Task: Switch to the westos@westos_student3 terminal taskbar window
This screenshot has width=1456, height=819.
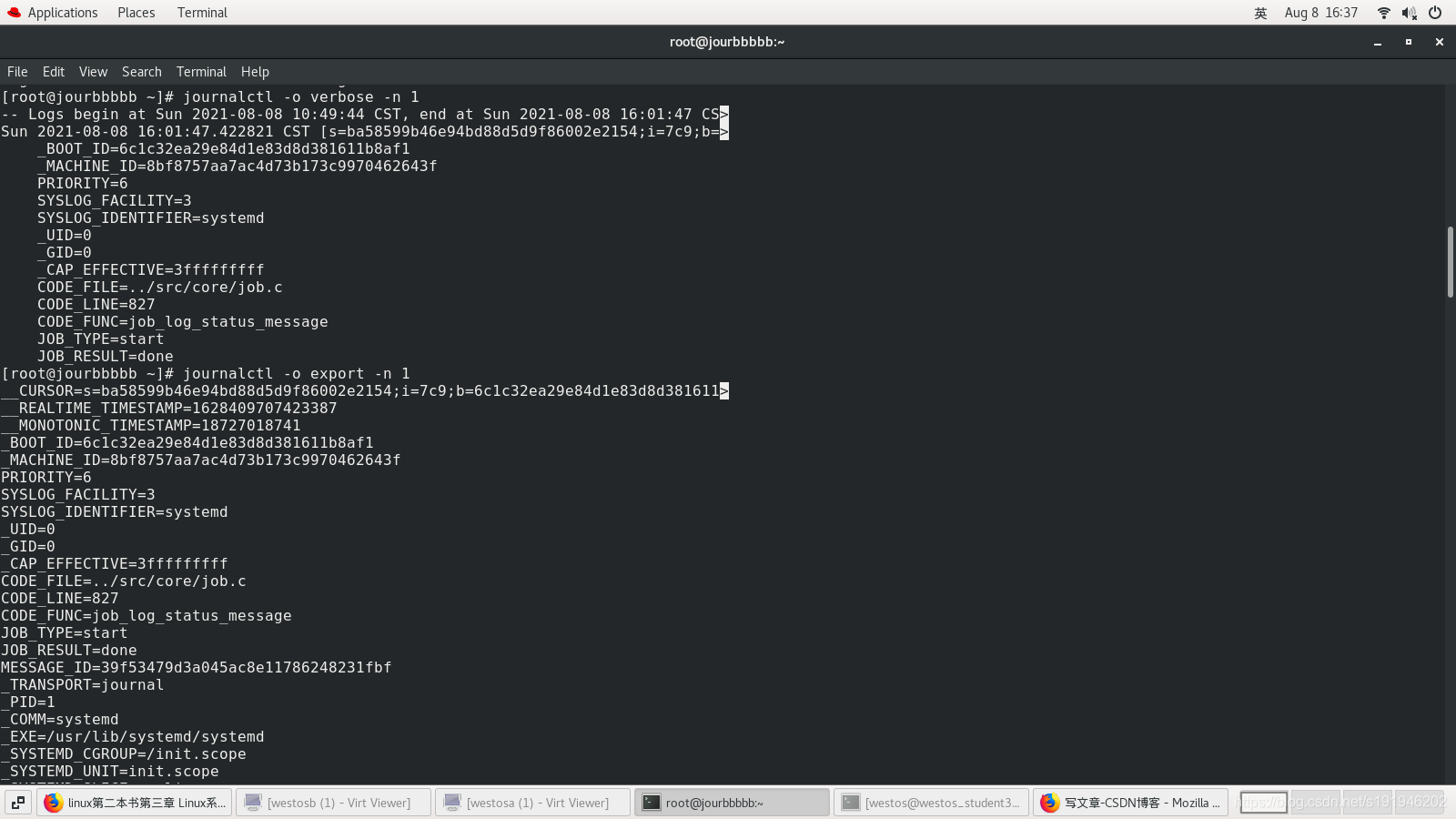Action: pos(931,803)
